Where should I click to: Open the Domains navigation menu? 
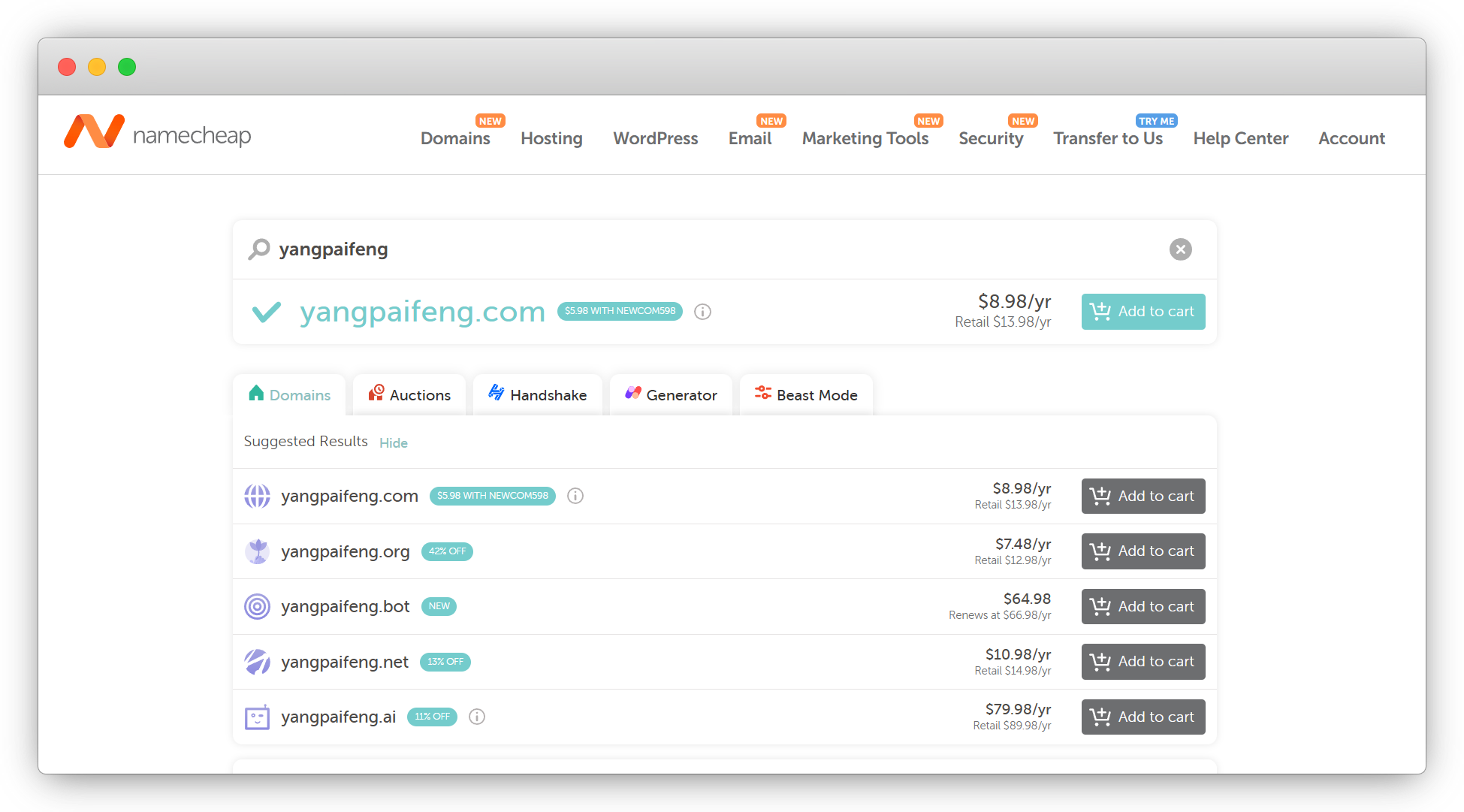(x=455, y=138)
